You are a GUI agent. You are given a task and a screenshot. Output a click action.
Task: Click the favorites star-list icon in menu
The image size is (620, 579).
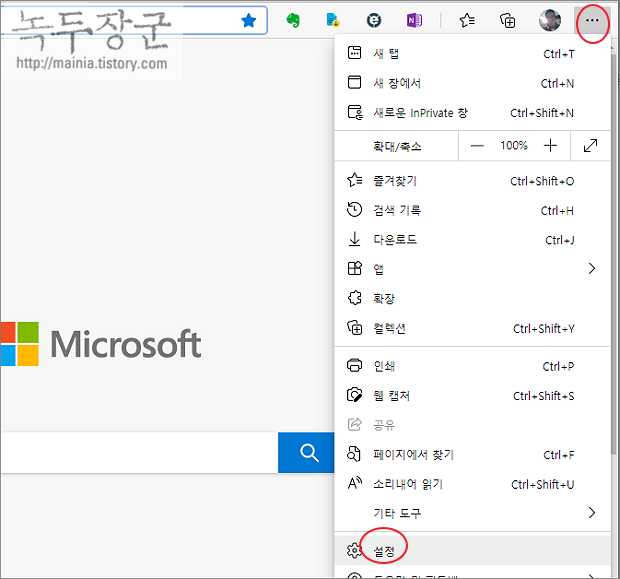coord(355,180)
